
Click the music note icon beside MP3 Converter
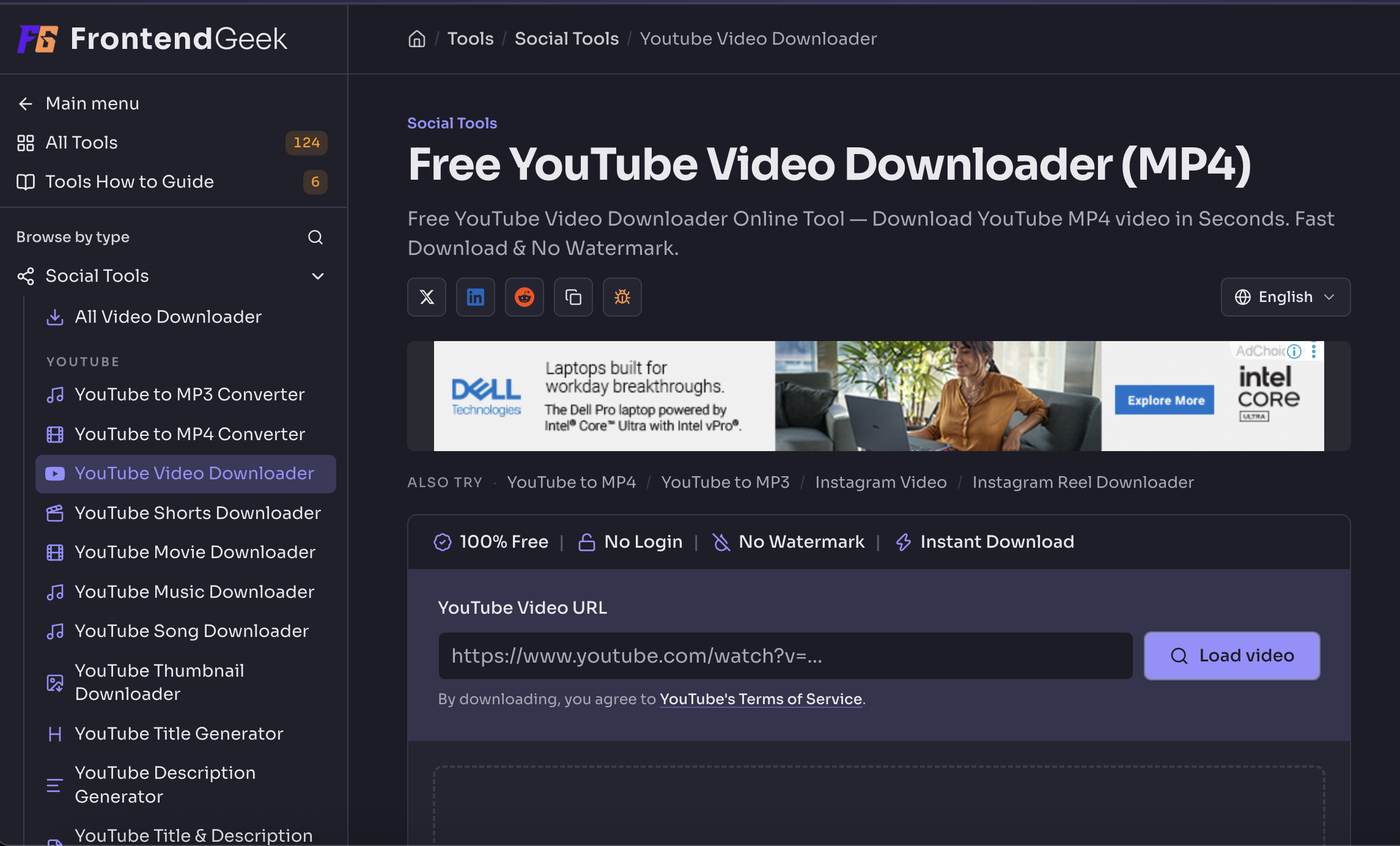coord(55,395)
